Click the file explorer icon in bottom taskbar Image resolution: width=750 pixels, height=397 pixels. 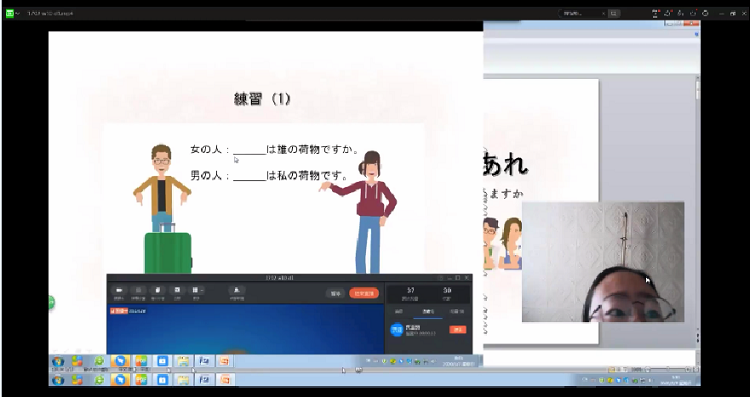(183, 380)
